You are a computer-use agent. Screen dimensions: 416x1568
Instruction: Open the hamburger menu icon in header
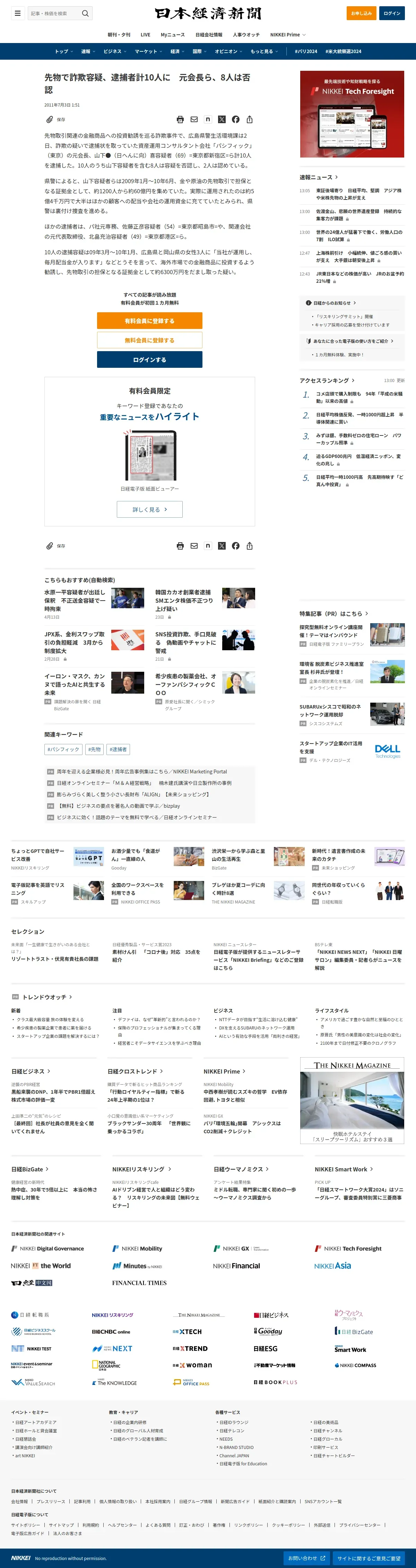coord(18,13)
